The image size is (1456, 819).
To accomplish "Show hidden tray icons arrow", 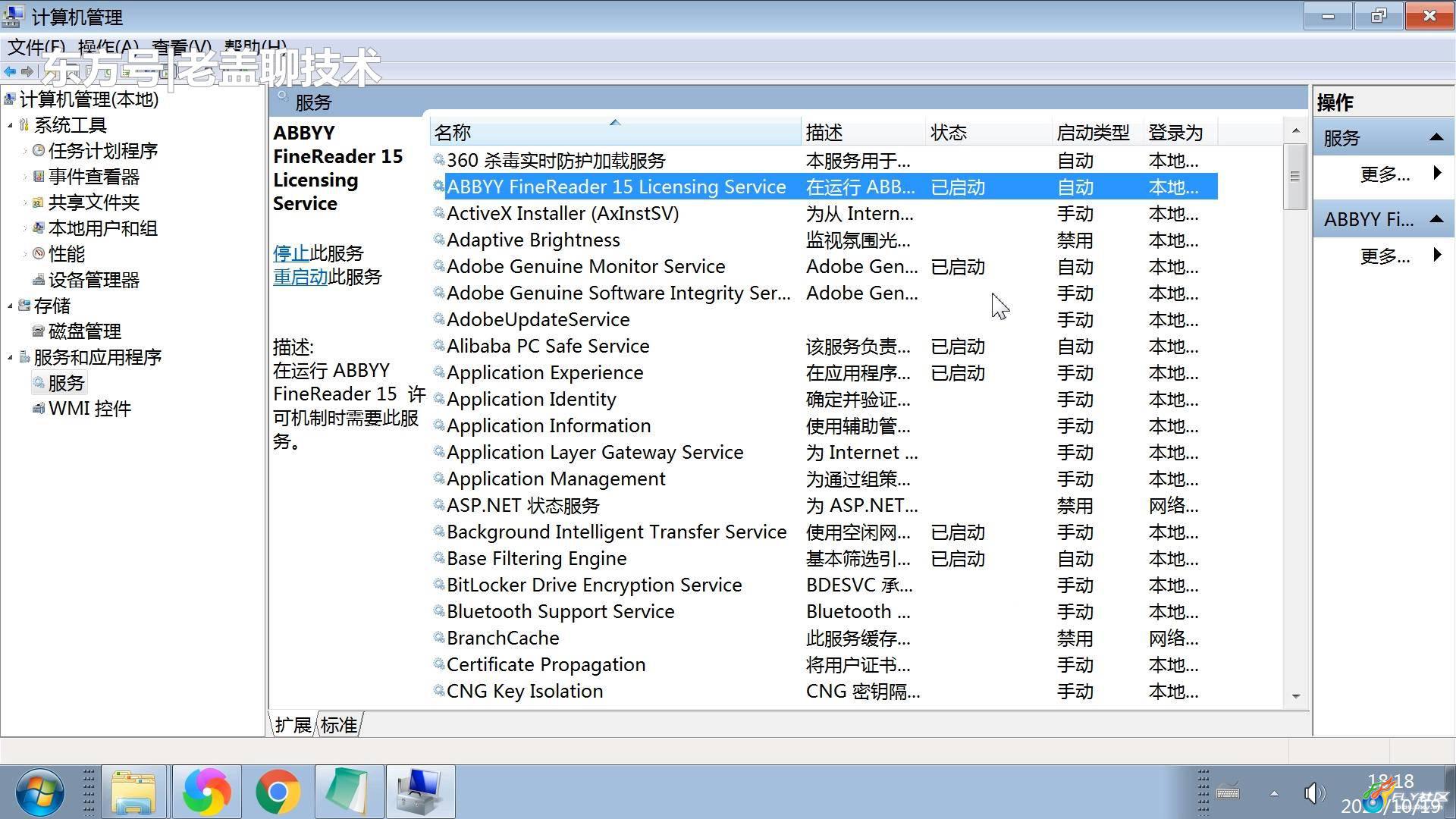I will (1274, 793).
